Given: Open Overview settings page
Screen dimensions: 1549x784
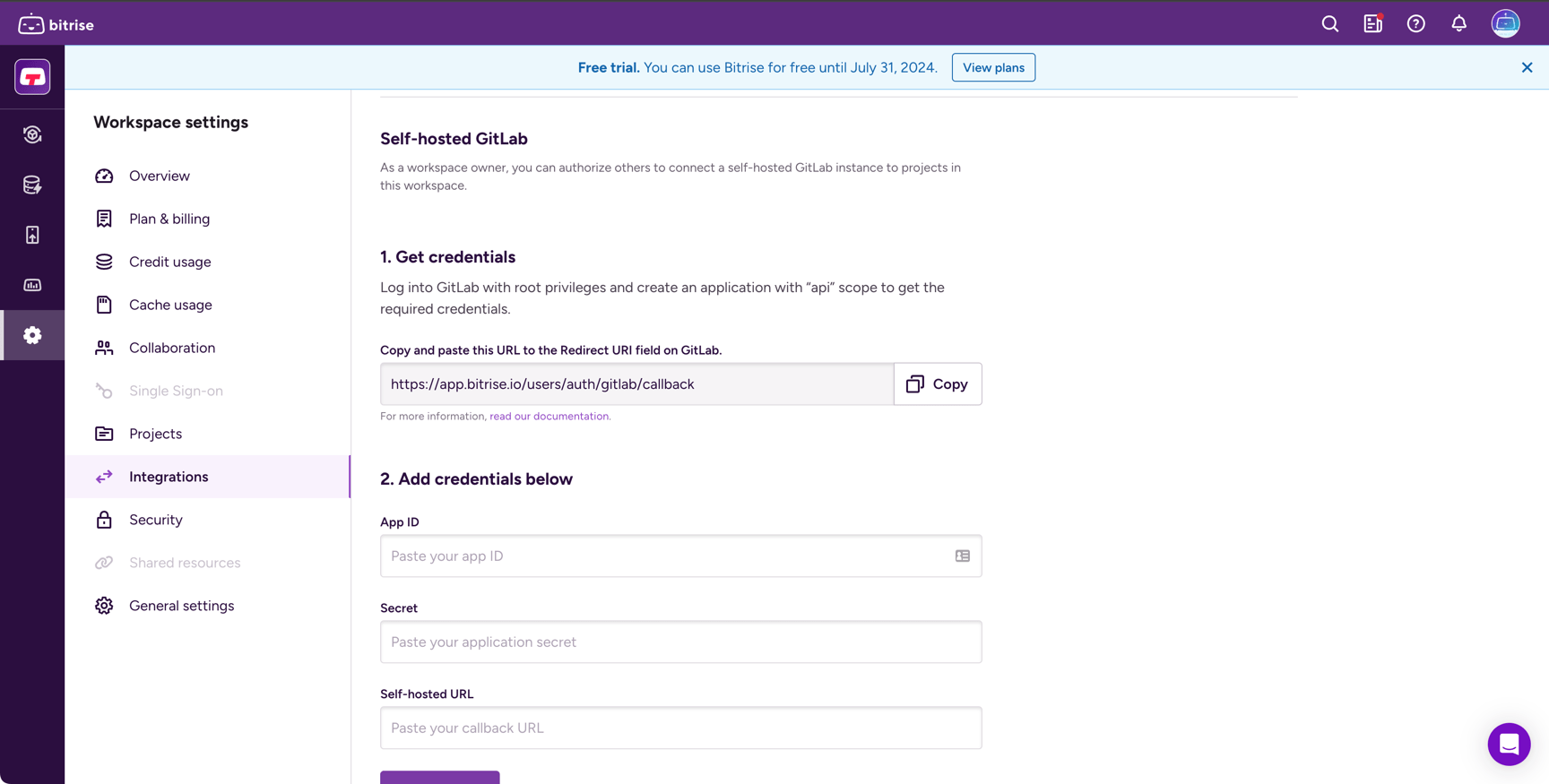Looking at the screenshot, I should click(208, 176).
